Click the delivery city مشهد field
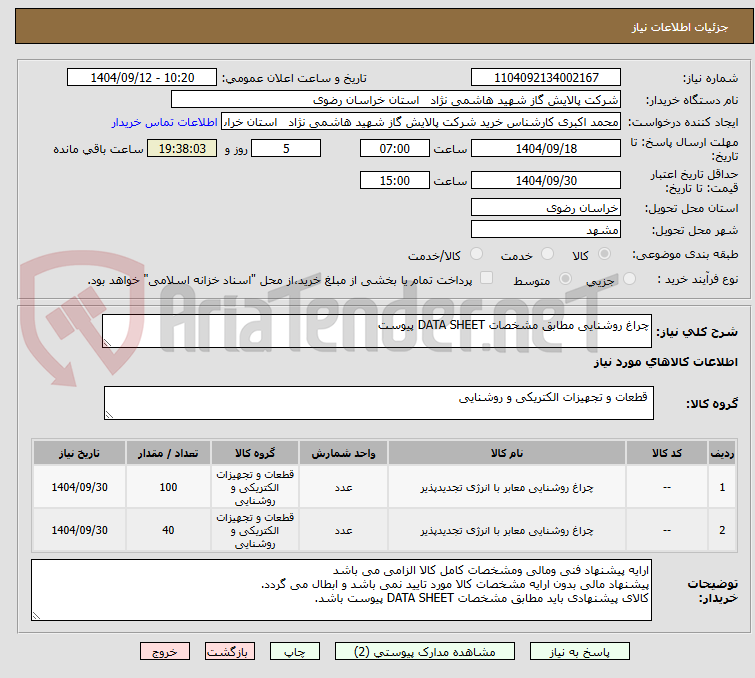 (546, 230)
